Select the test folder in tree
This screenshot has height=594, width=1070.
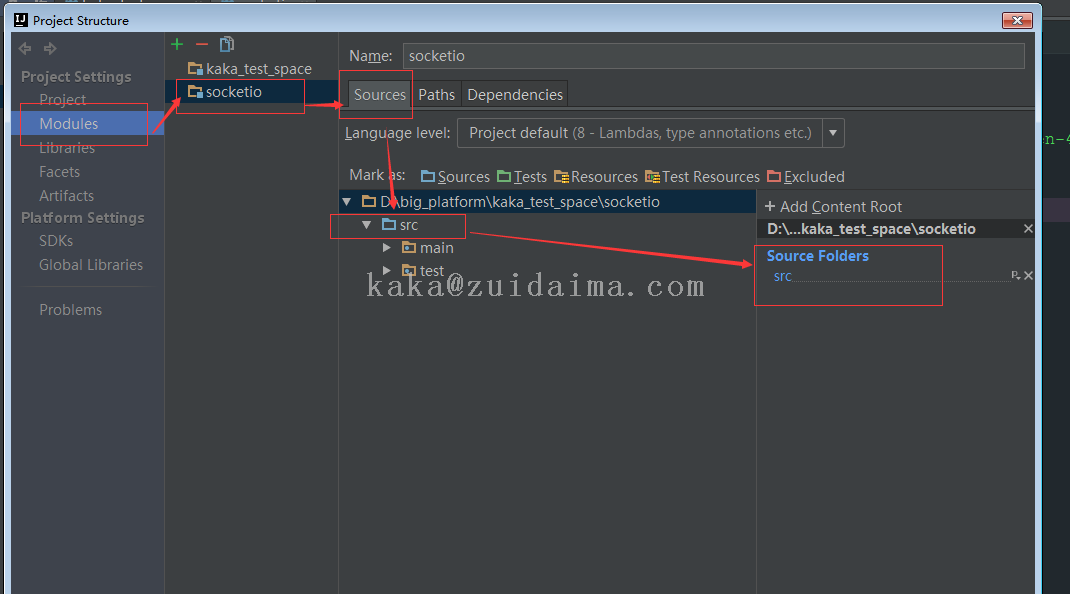coord(423,270)
